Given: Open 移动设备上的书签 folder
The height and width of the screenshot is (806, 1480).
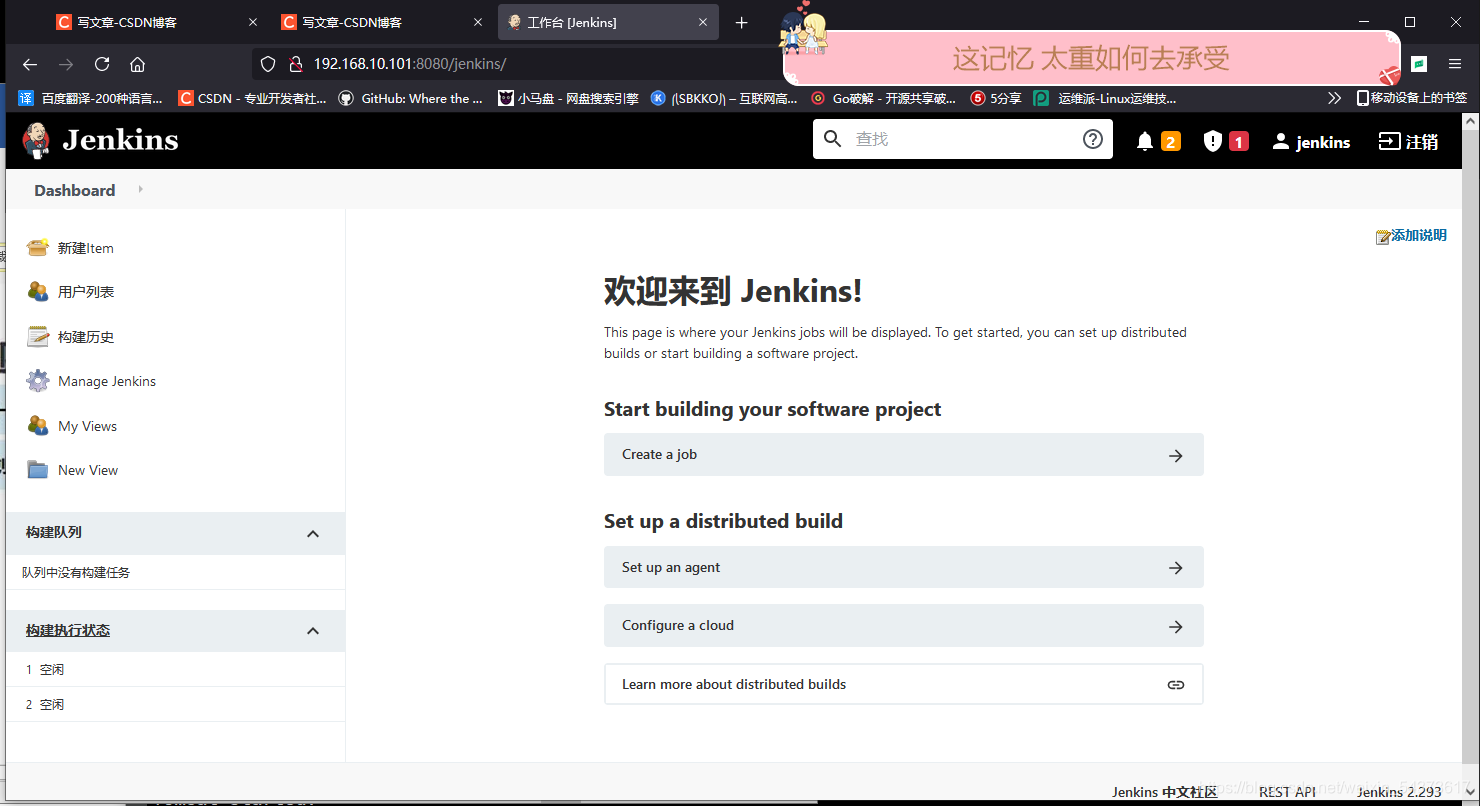Looking at the screenshot, I should (1411, 98).
